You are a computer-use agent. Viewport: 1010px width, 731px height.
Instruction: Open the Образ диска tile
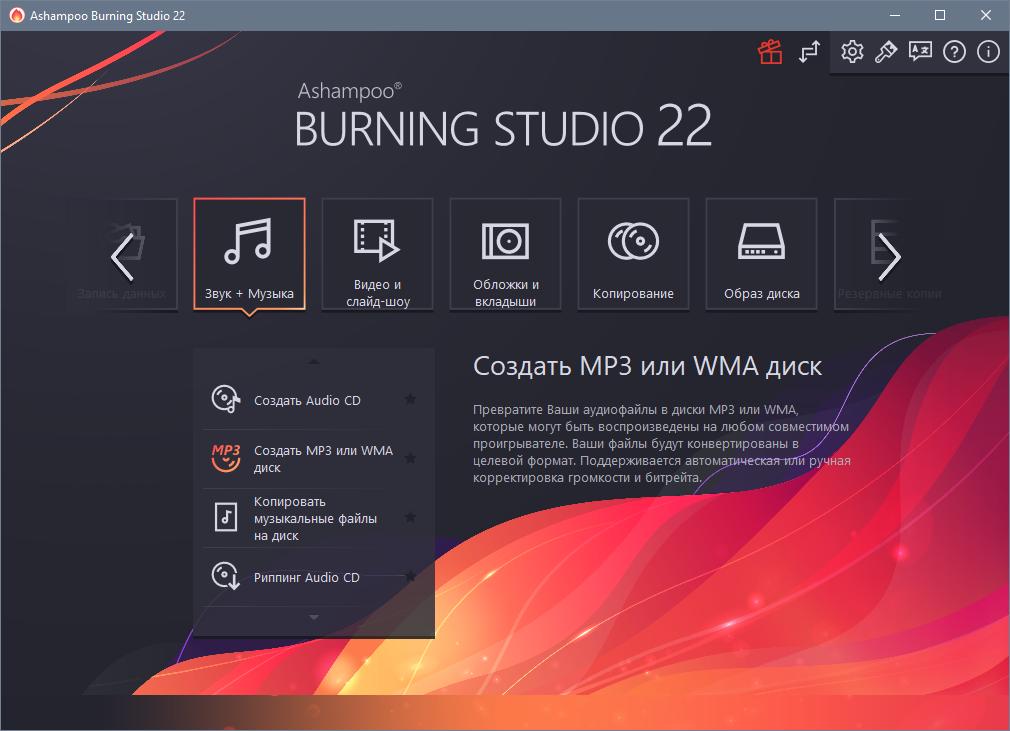pos(761,254)
